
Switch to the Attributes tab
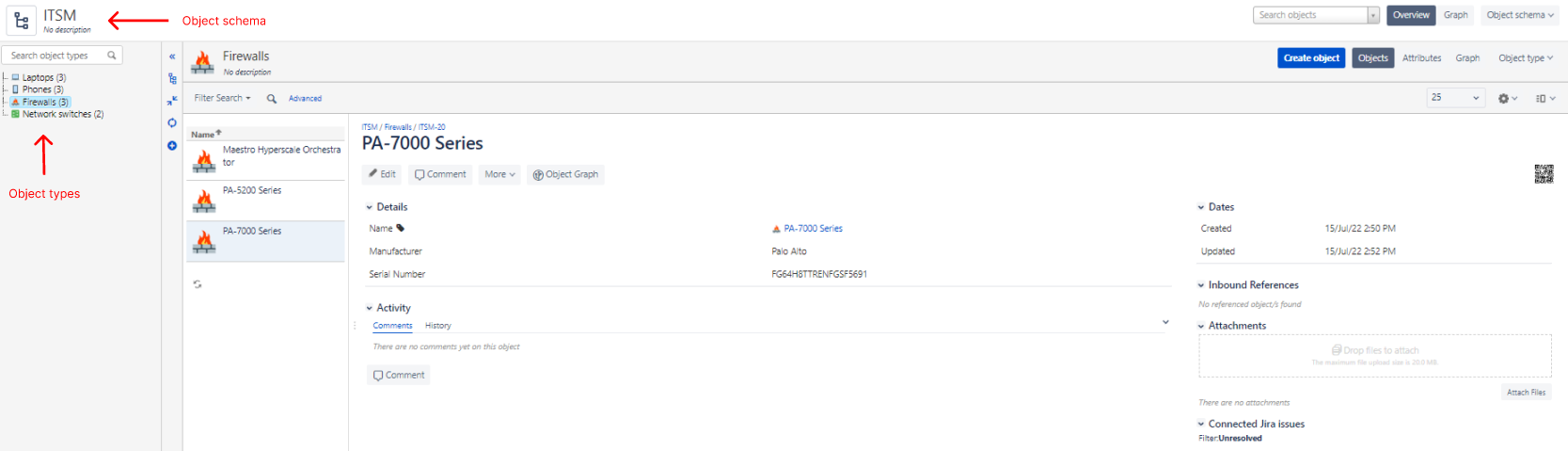pyautogui.click(x=1421, y=58)
